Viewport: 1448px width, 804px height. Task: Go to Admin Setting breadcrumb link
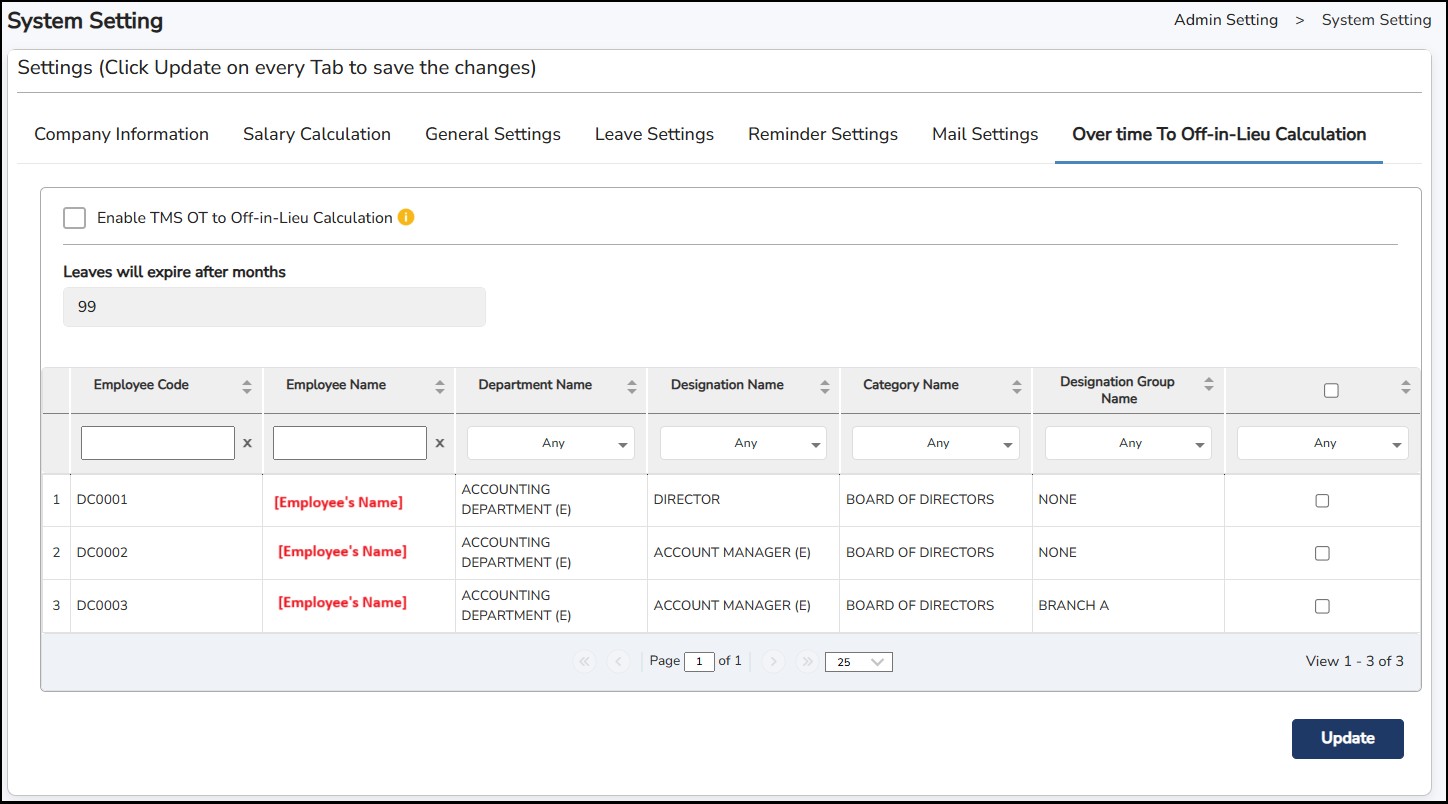1225,20
